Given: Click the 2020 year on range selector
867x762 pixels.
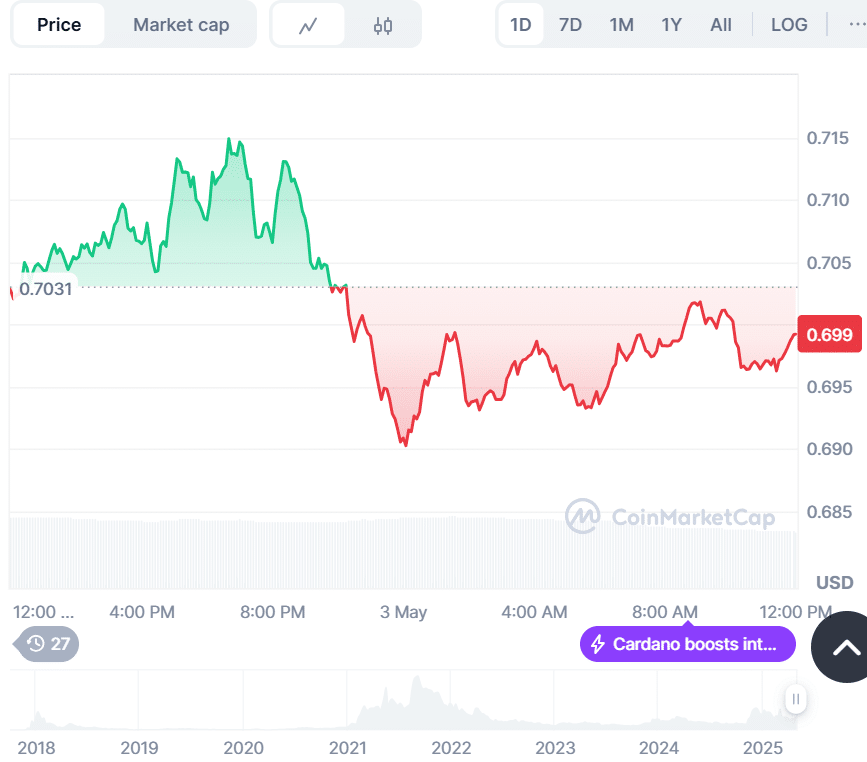Looking at the screenshot, I should (243, 748).
